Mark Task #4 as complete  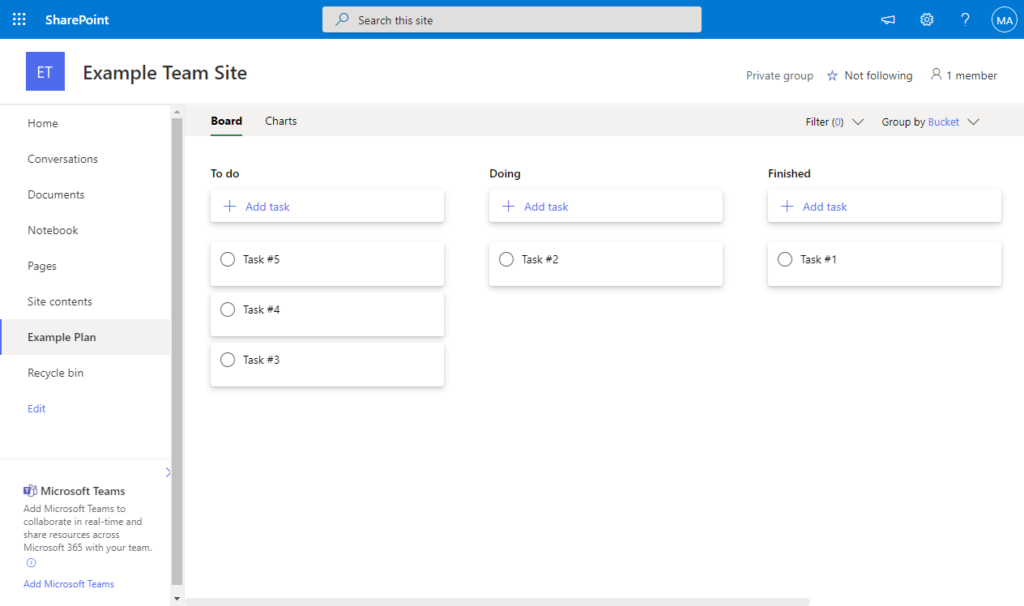click(227, 310)
